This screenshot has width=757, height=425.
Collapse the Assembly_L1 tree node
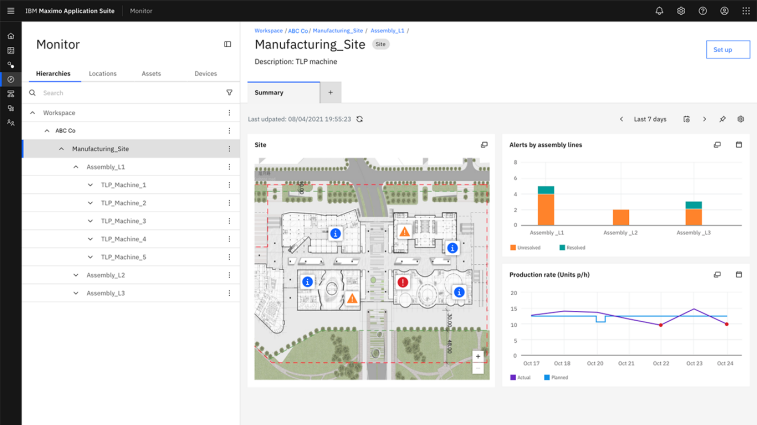[x=76, y=167]
